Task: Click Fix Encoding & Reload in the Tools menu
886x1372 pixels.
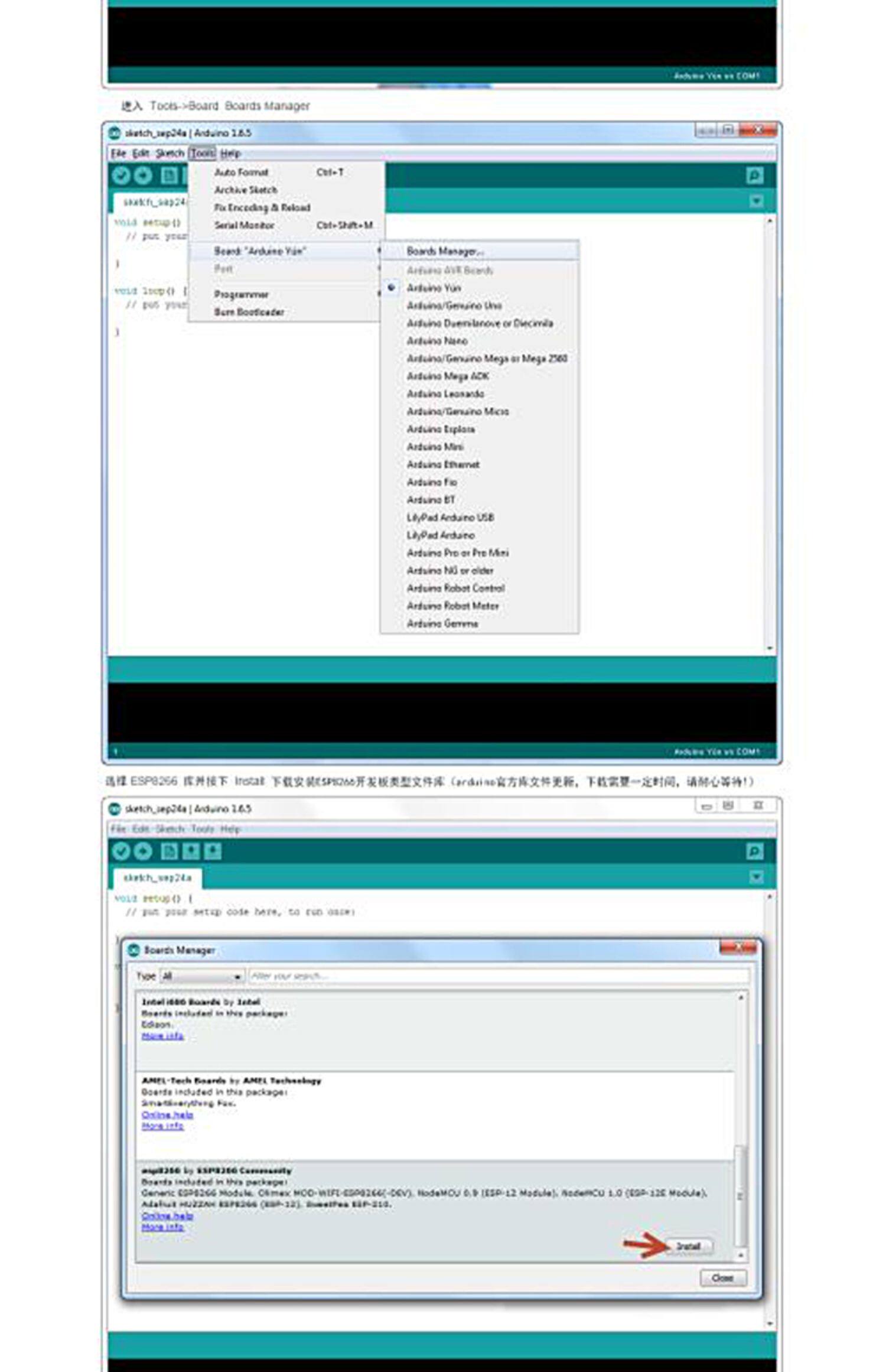Action: coord(262,208)
